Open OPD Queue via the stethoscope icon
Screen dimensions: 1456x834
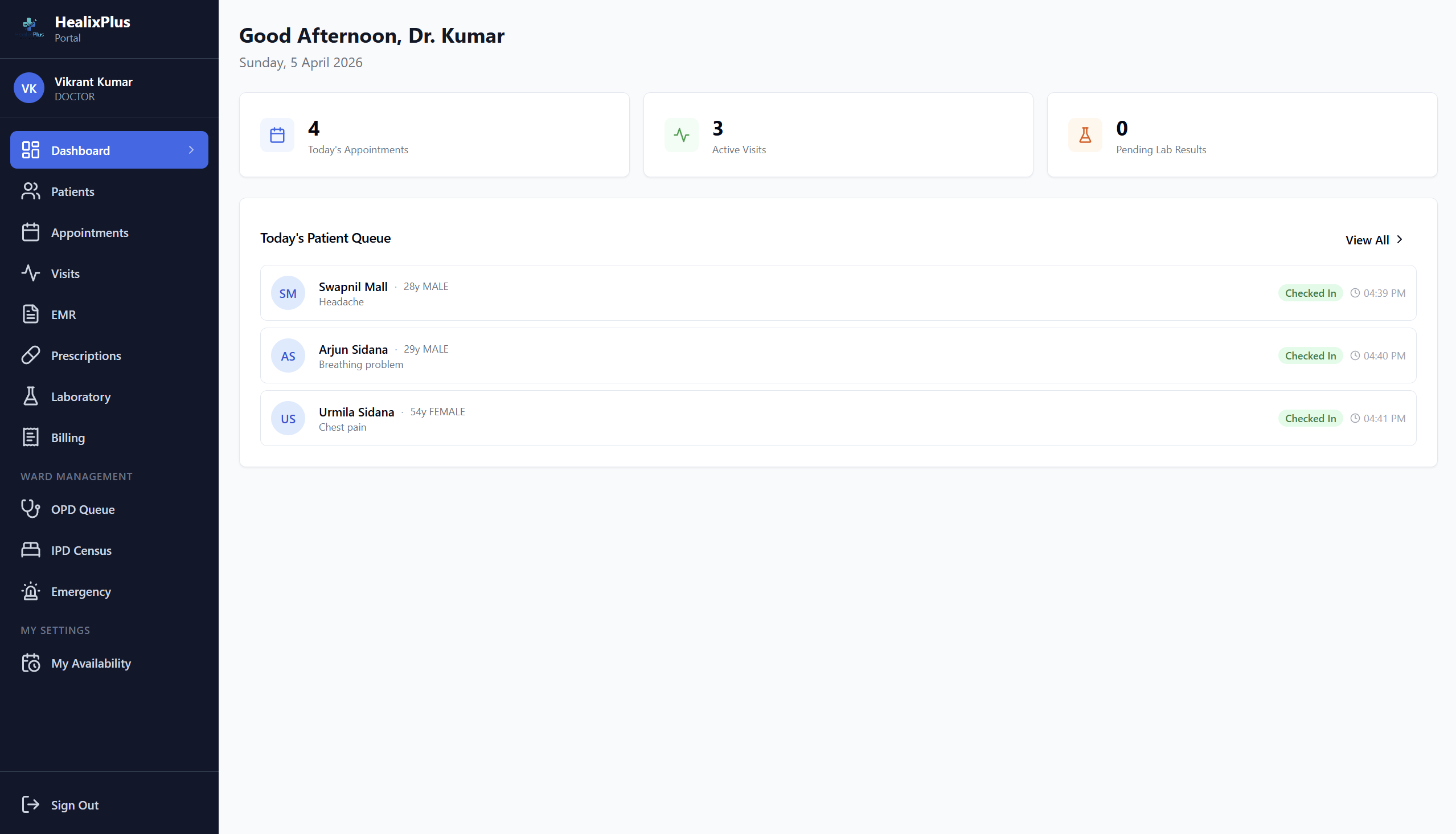pyautogui.click(x=30, y=509)
